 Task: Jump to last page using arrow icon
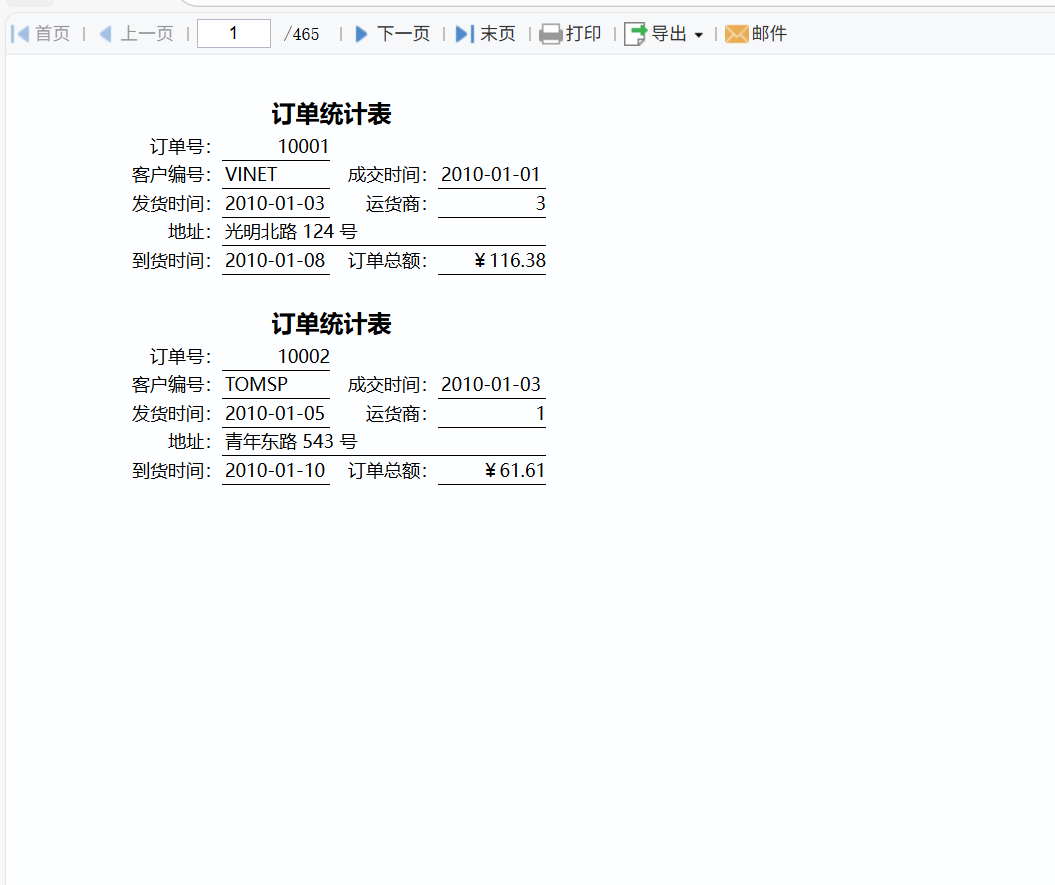[464, 34]
